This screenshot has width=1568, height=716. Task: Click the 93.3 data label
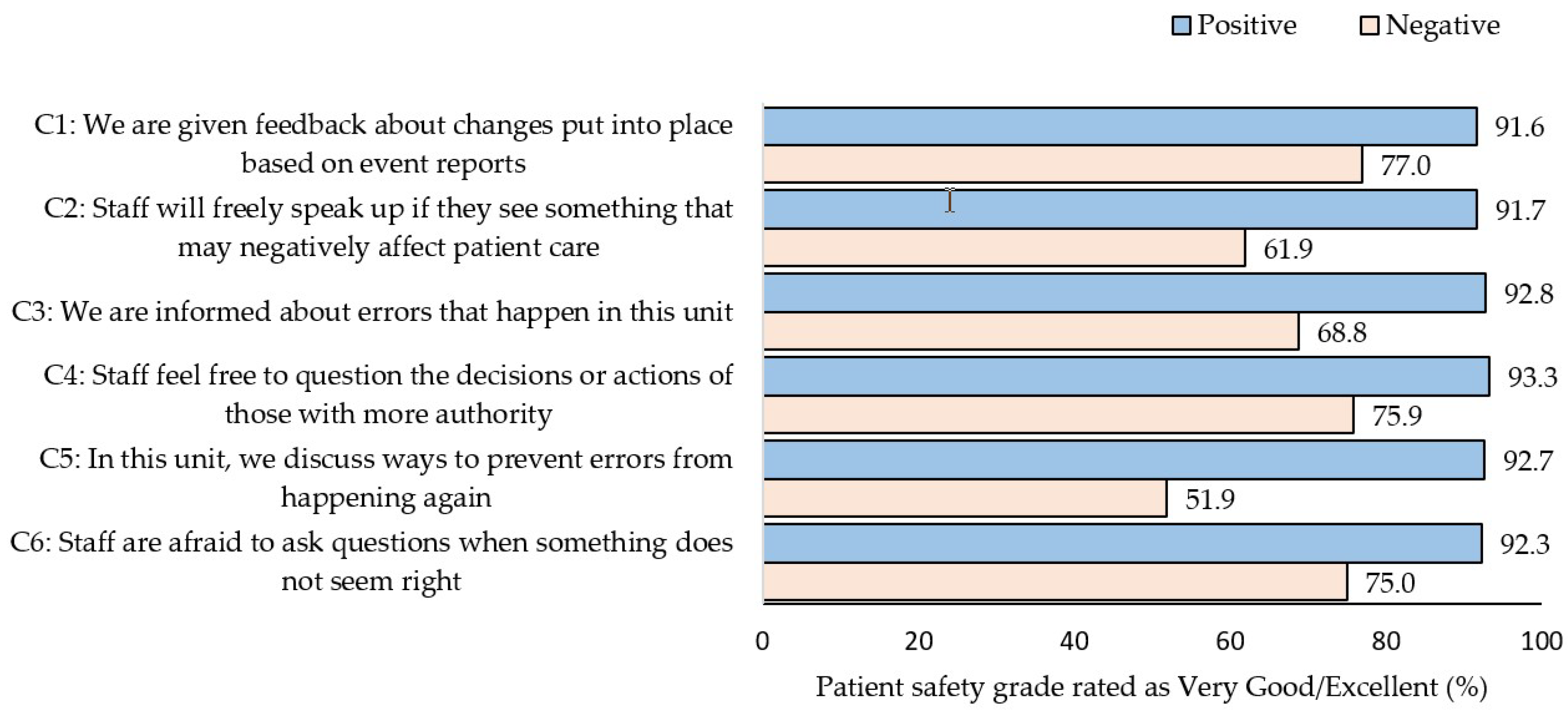click(1532, 378)
